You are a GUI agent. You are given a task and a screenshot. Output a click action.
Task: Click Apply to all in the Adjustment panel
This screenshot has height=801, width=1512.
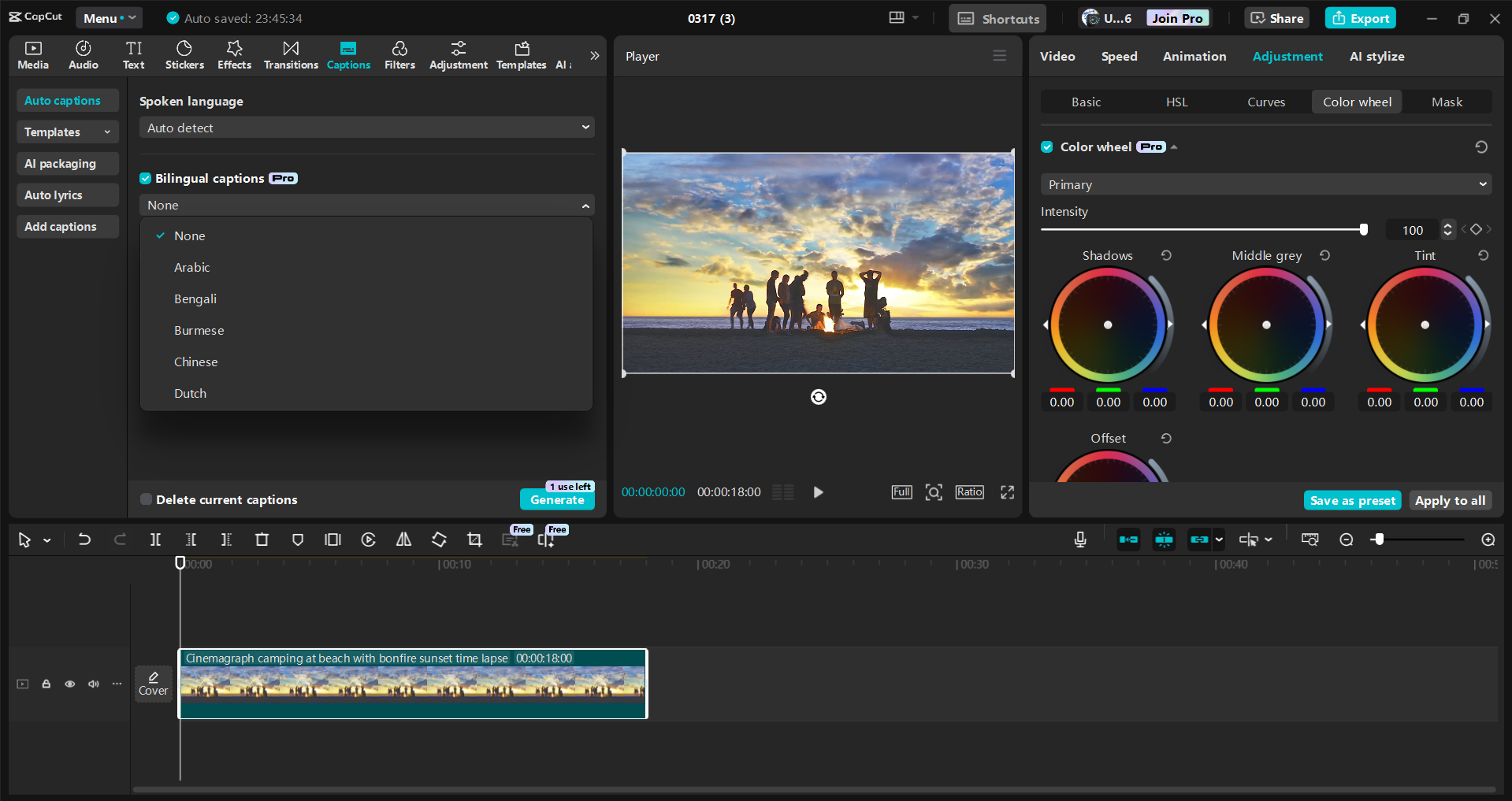pyautogui.click(x=1450, y=499)
